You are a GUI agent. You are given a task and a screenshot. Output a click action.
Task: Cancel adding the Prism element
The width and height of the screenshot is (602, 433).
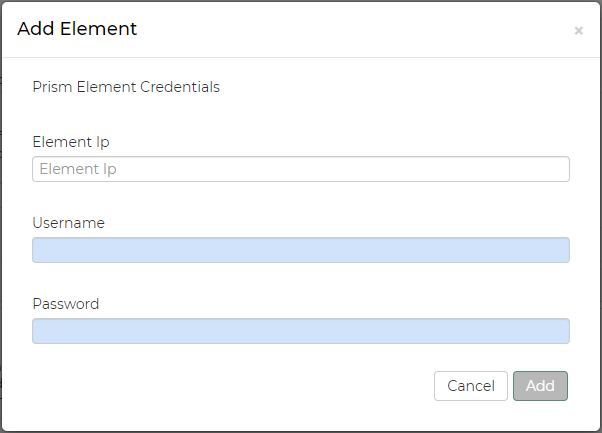pos(470,386)
